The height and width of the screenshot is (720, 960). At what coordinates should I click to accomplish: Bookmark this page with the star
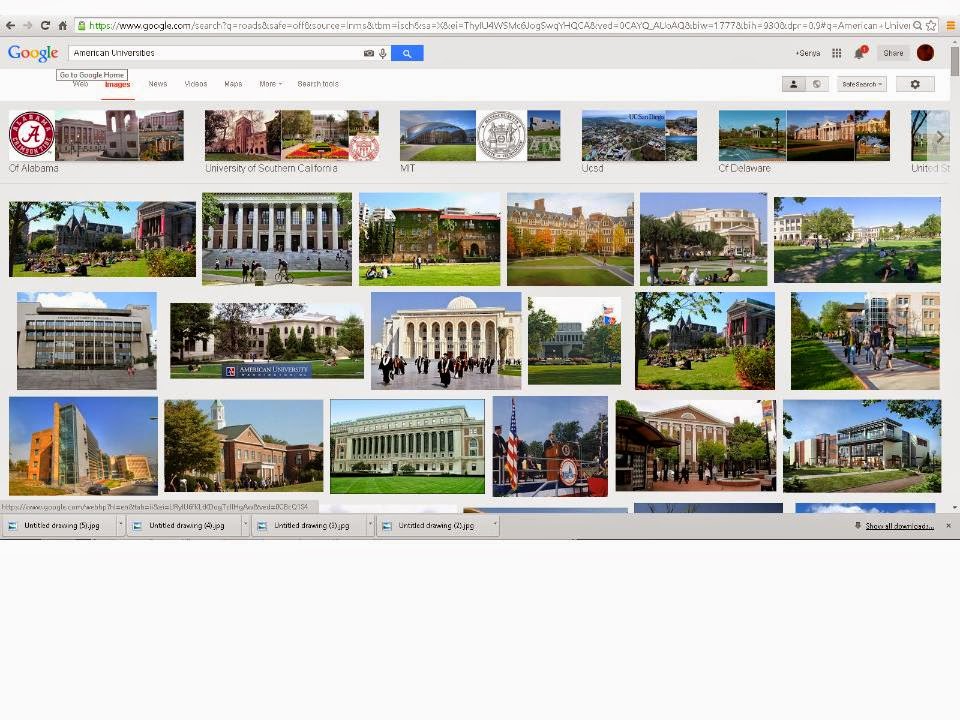(931, 25)
